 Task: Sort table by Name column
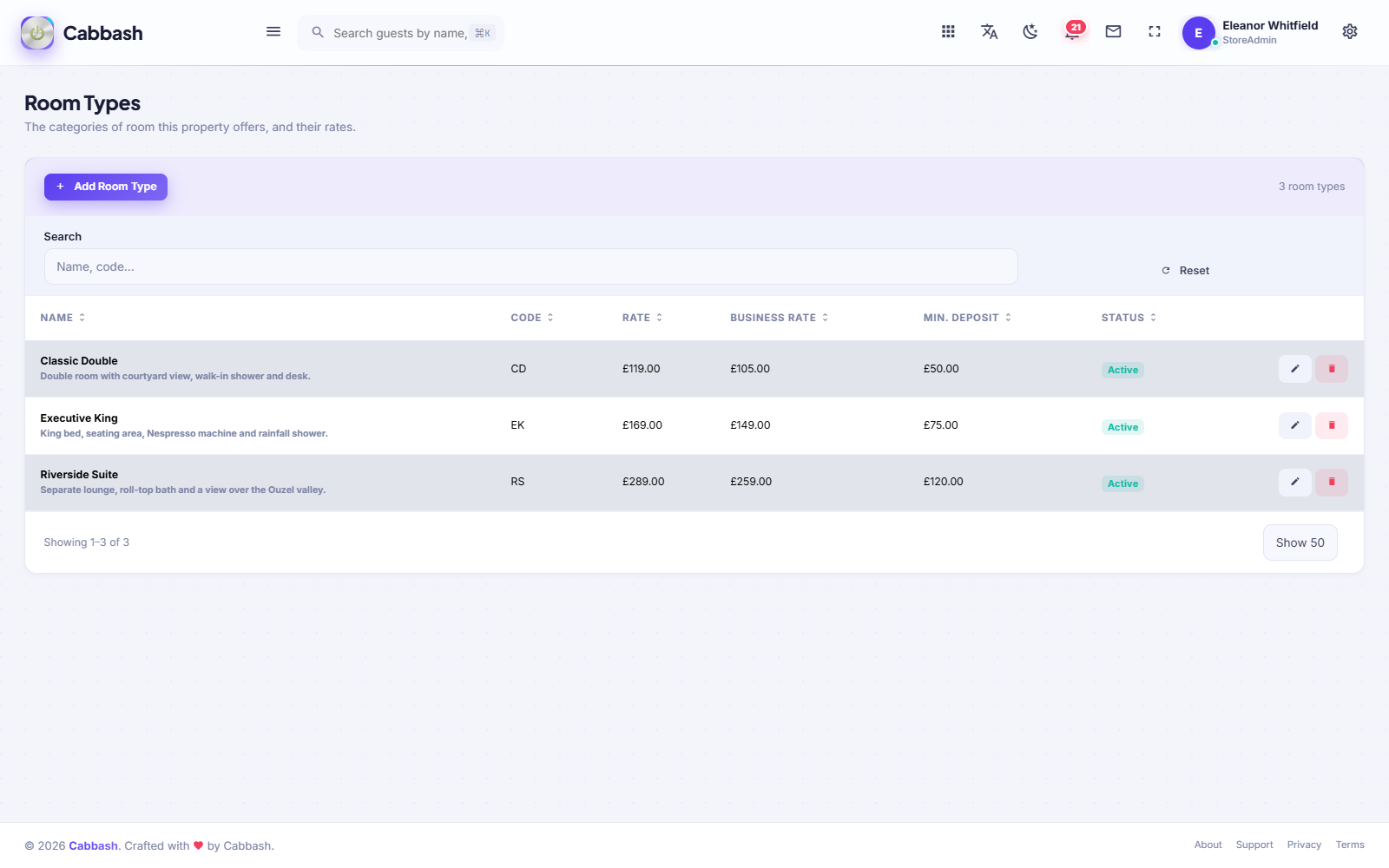(63, 318)
